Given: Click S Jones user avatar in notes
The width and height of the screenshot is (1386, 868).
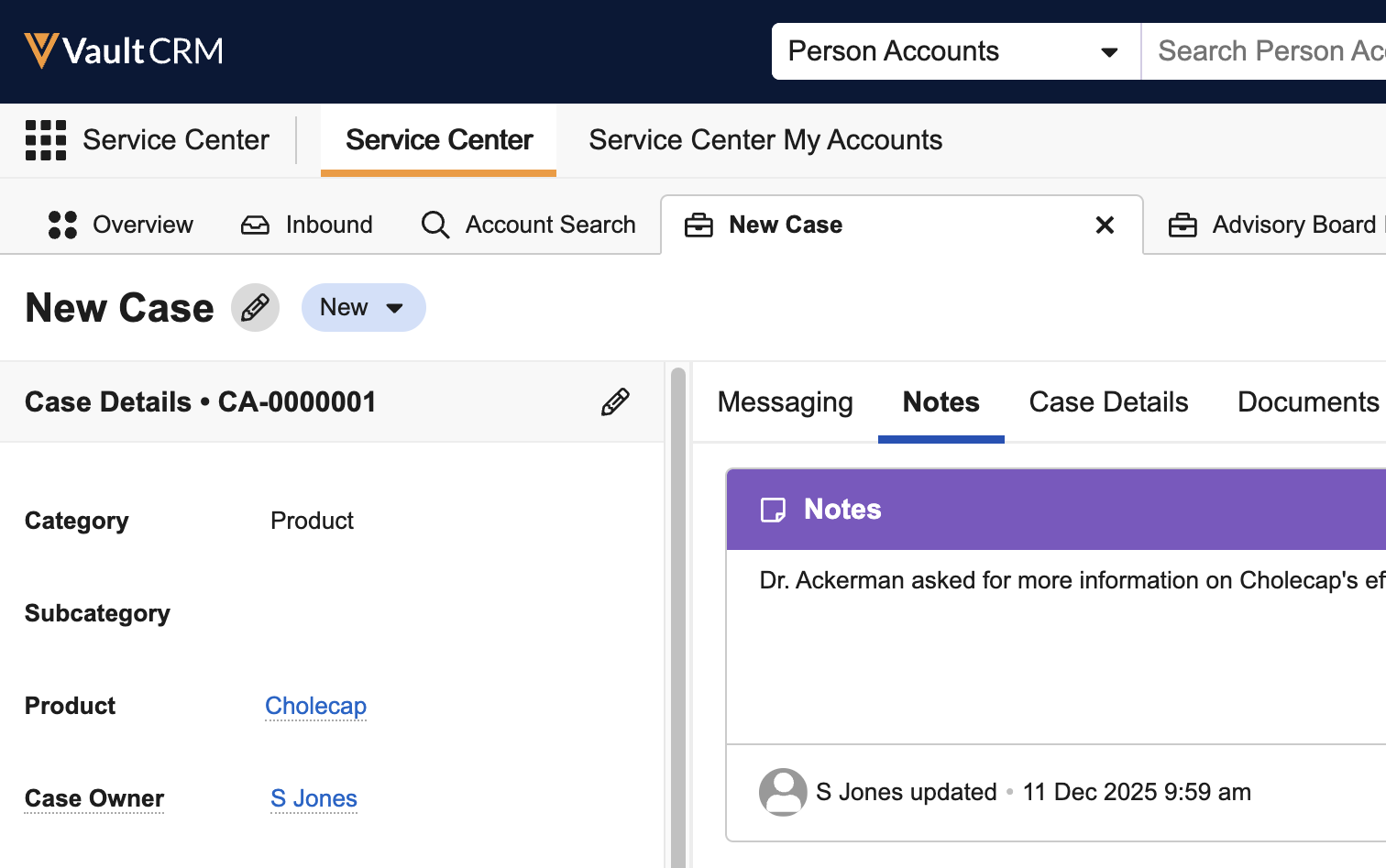Looking at the screenshot, I should point(783,792).
